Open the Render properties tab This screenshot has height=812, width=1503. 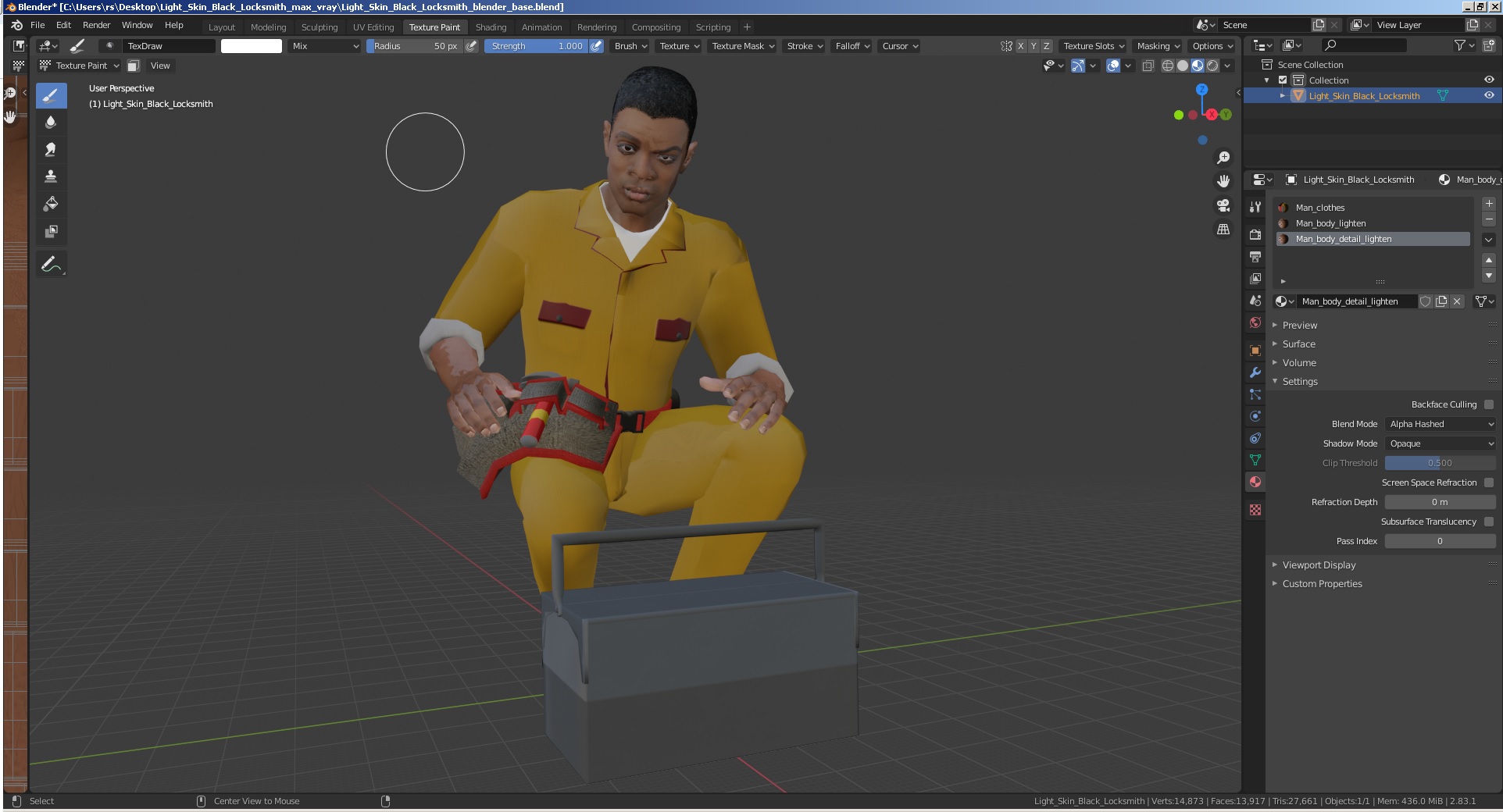pos(1255,234)
